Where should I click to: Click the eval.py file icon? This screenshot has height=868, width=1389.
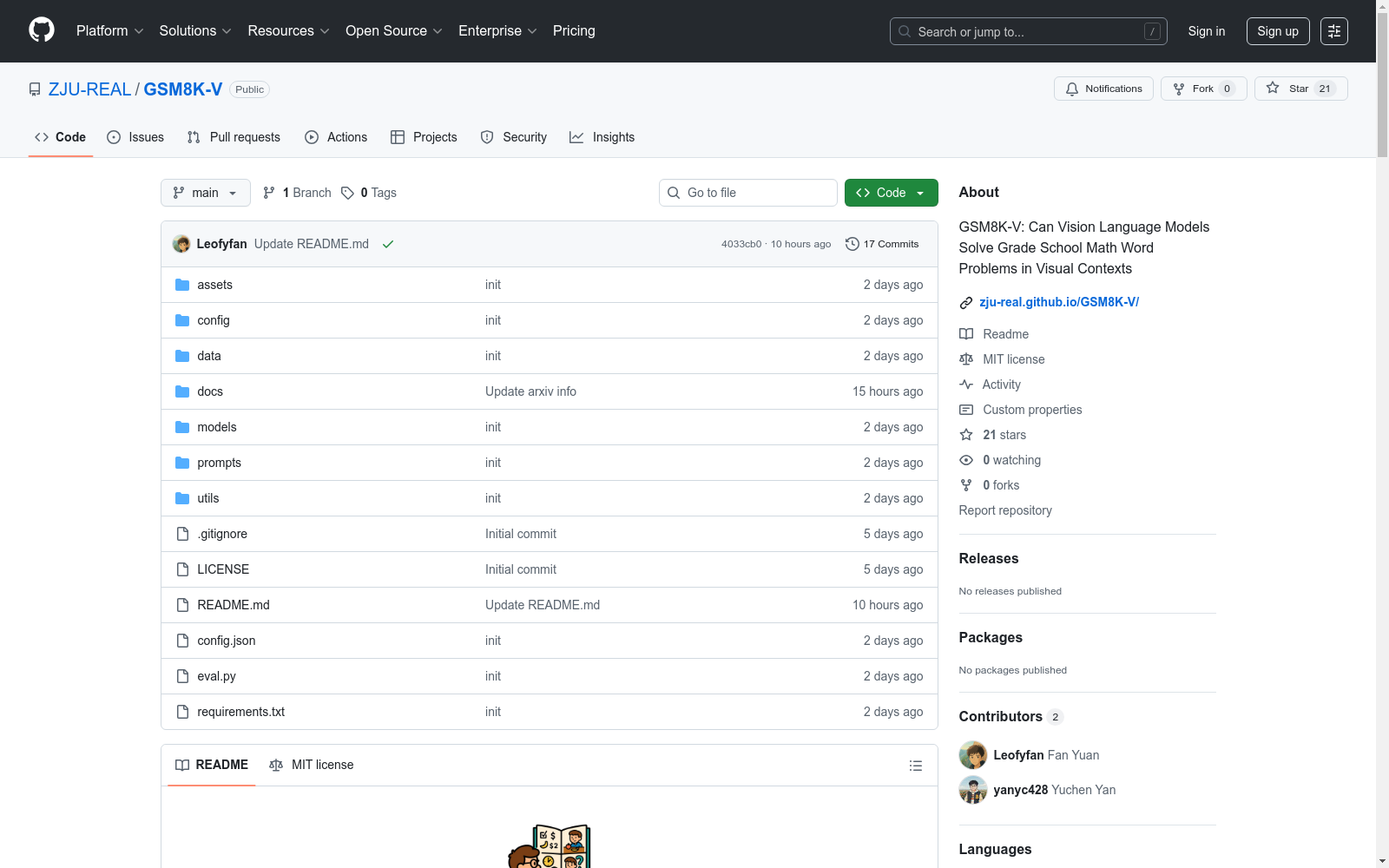coord(182,676)
